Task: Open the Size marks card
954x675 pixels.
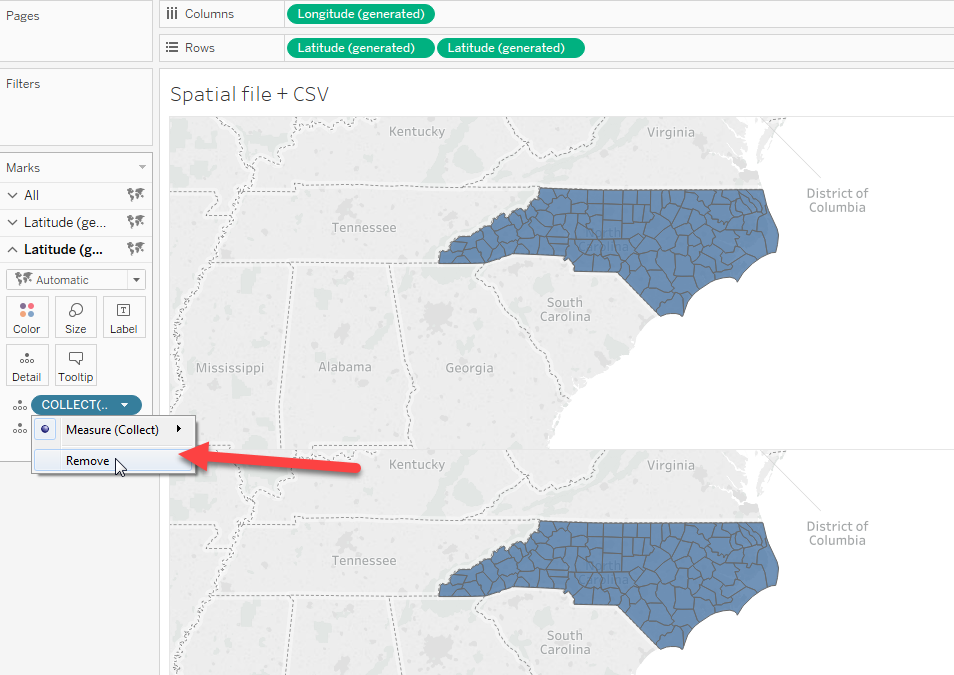Action: click(76, 316)
